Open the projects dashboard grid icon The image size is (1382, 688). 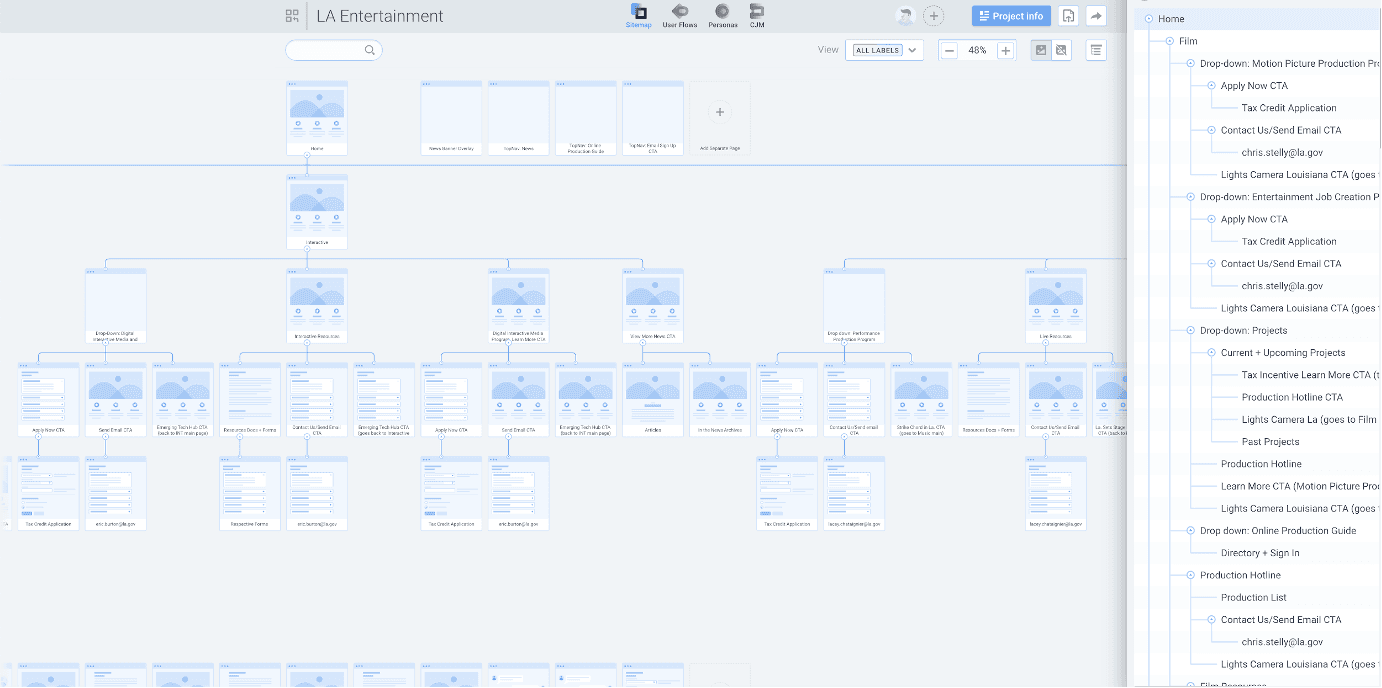click(x=292, y=16)
